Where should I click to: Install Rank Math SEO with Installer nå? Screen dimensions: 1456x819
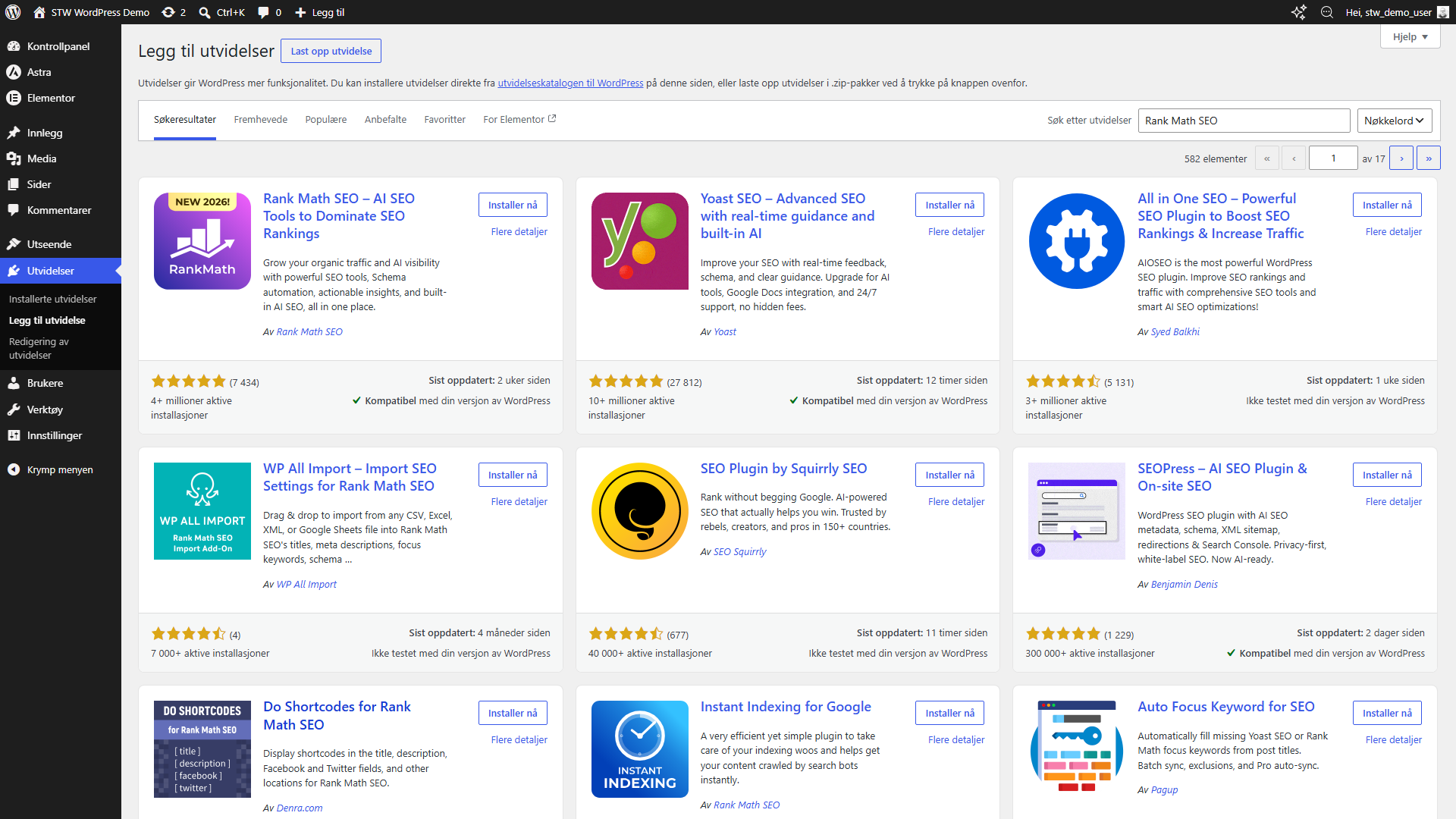(513, 205)
